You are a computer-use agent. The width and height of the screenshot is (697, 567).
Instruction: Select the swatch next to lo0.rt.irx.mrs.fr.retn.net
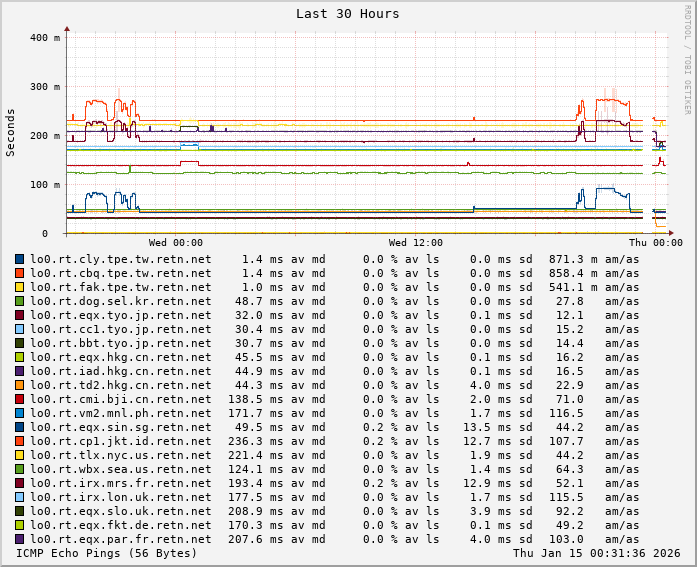coord(19,483)
